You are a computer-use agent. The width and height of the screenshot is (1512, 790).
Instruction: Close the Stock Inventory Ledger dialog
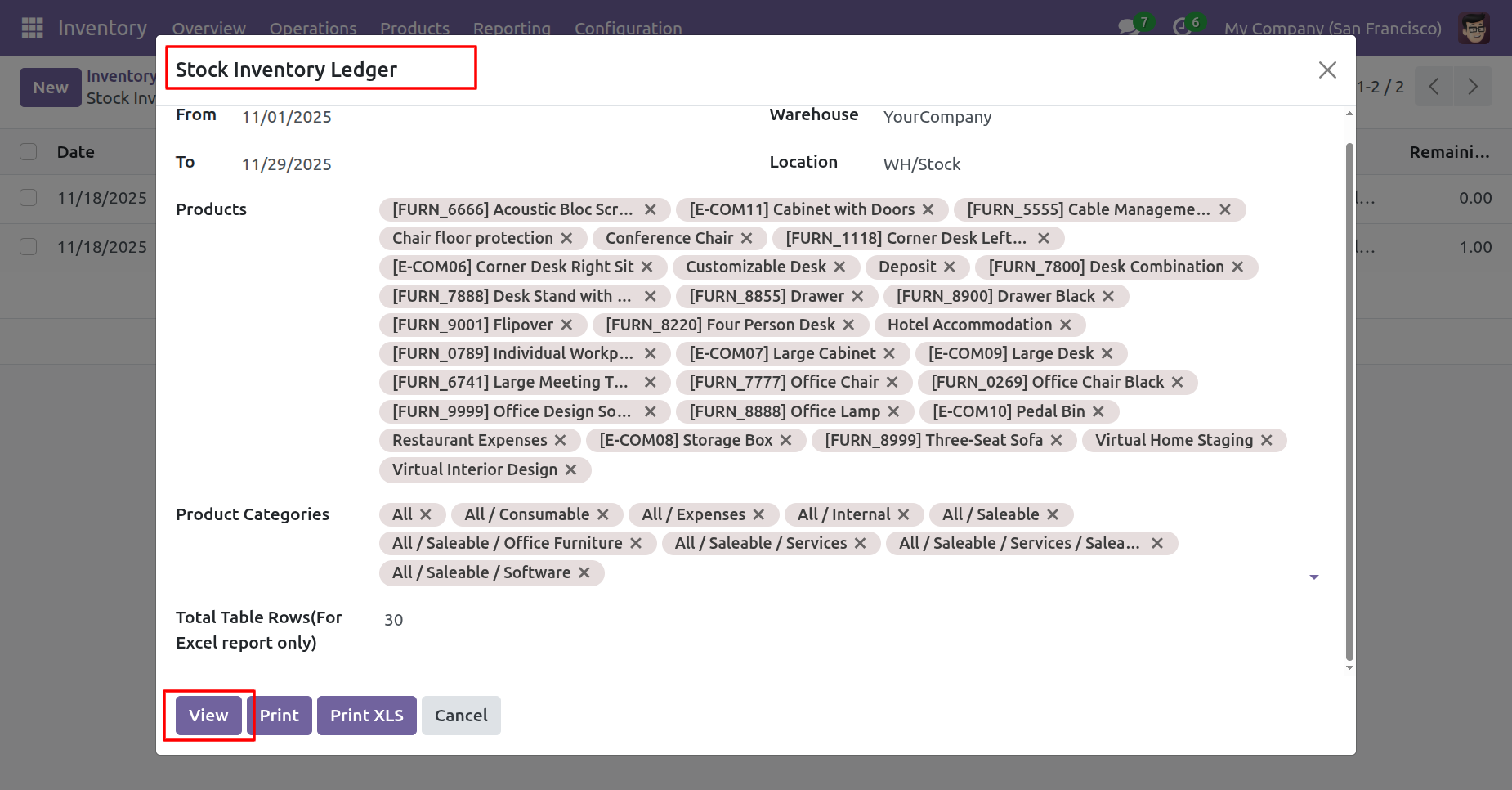[1327, 70]
